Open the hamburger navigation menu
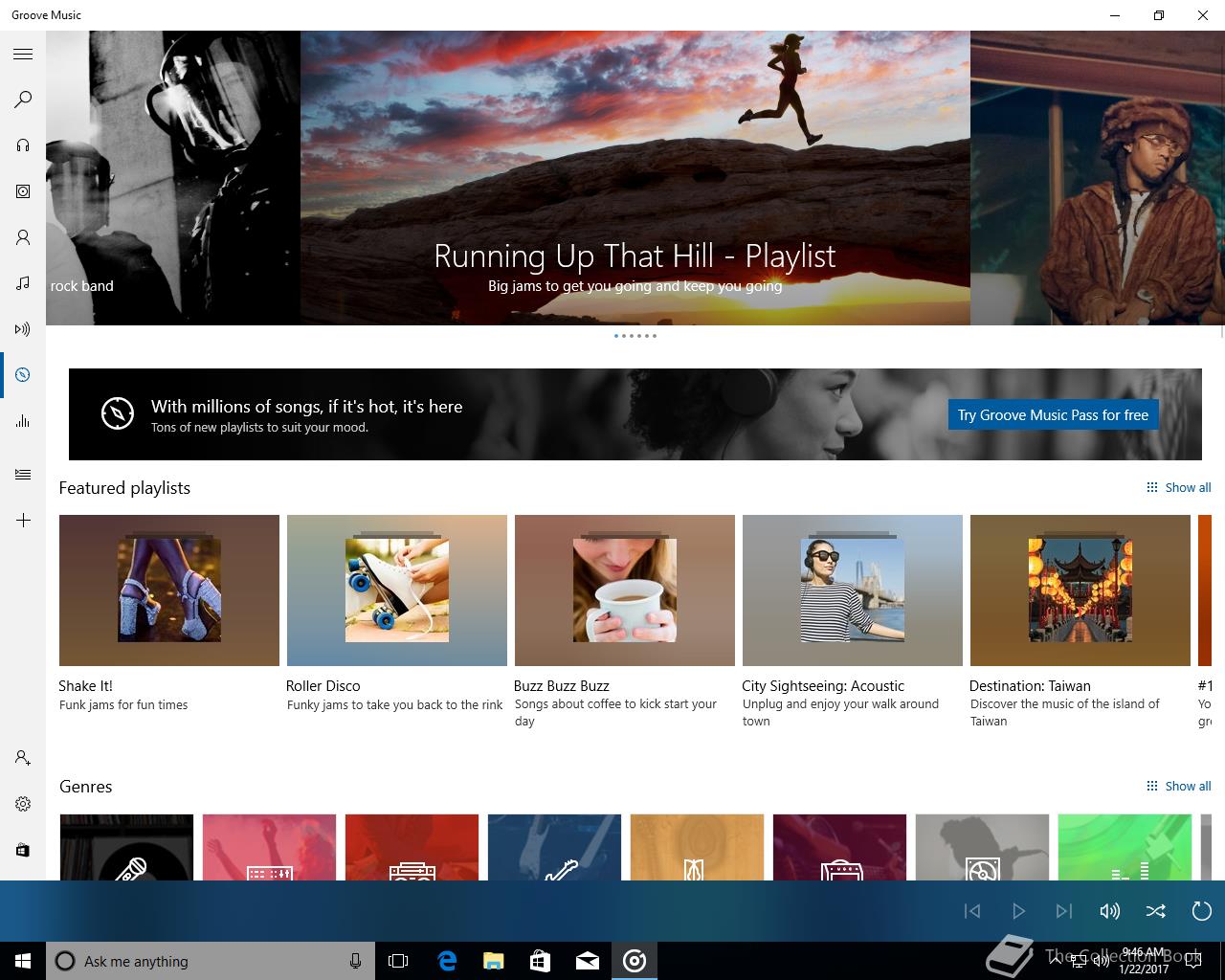The width and height of the screenshot is (1225, 980). click(x=23, y=54)
